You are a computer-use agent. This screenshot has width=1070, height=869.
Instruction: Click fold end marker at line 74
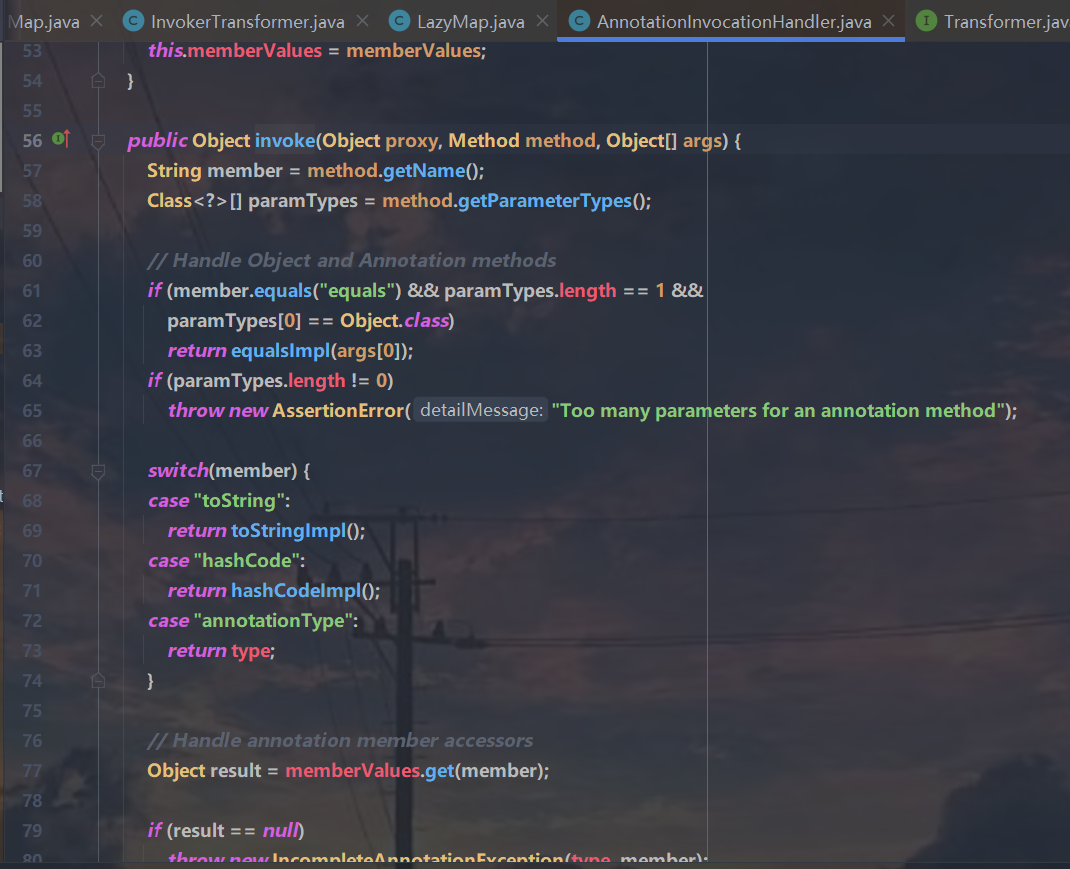pyautogui.click(x=98, y=680)
